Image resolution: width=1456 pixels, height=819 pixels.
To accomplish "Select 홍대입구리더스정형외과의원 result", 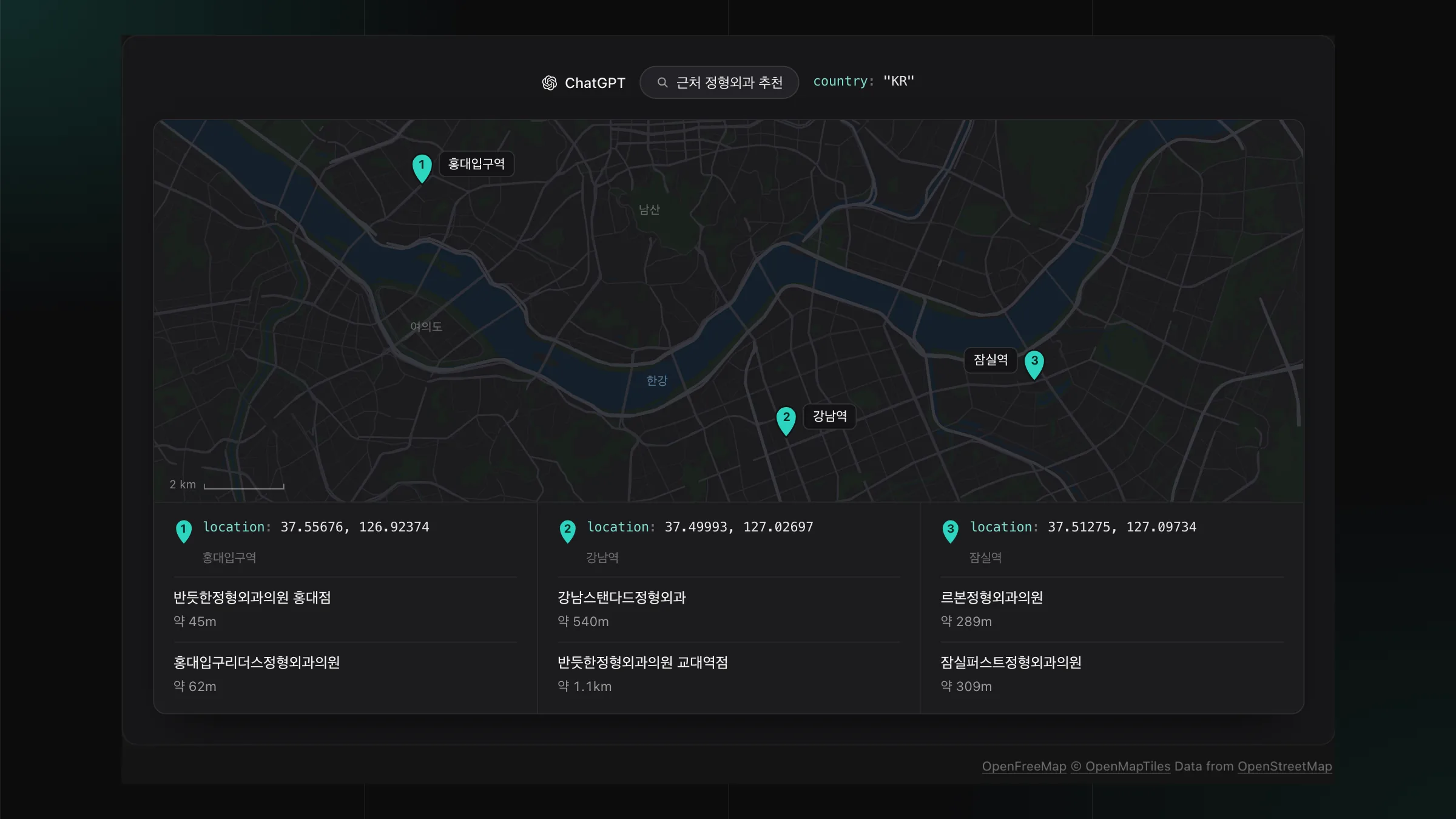I will pos(345,674).
